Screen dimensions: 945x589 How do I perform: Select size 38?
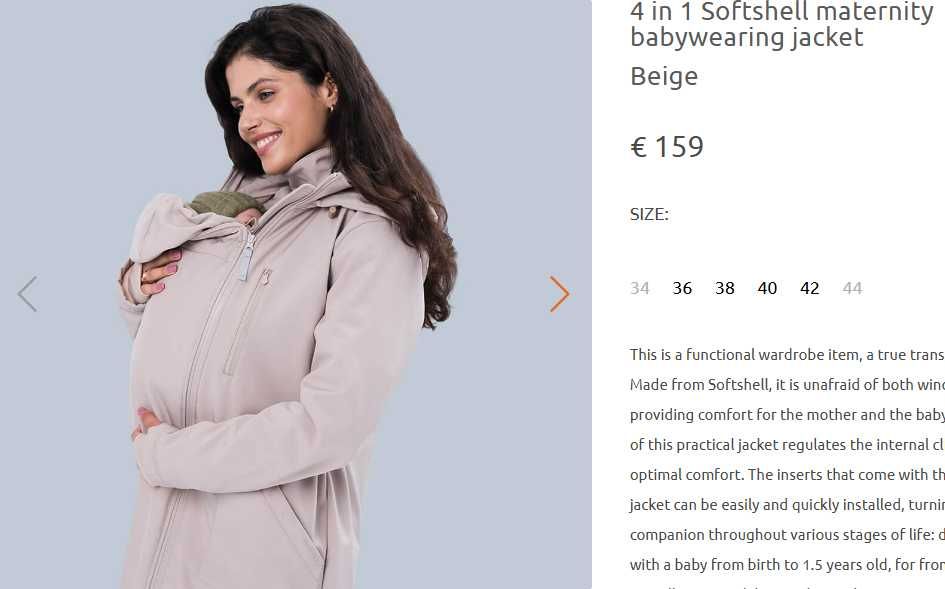pos(724,288)
